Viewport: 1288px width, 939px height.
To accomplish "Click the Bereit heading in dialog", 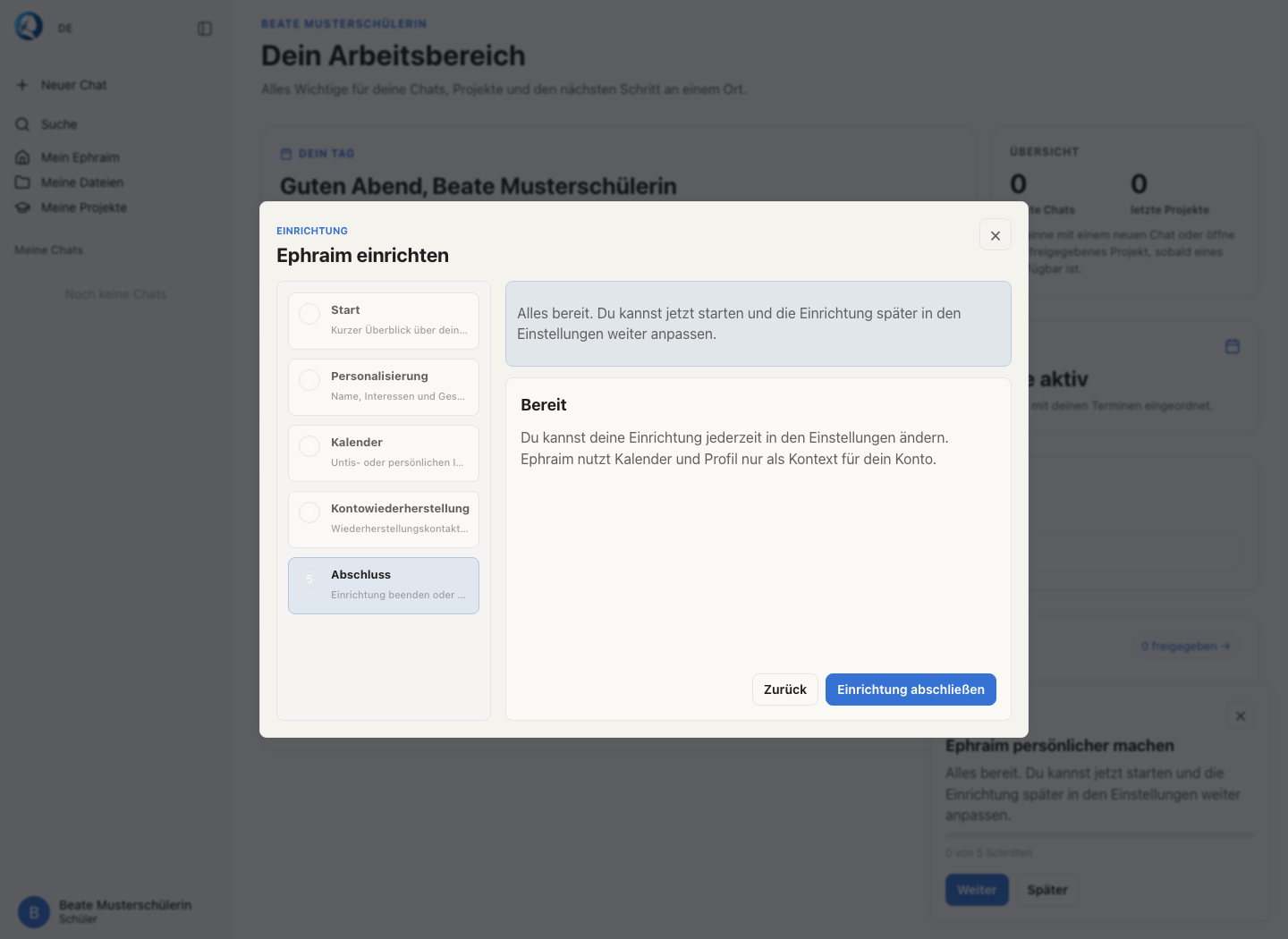I will coord(544,405).
